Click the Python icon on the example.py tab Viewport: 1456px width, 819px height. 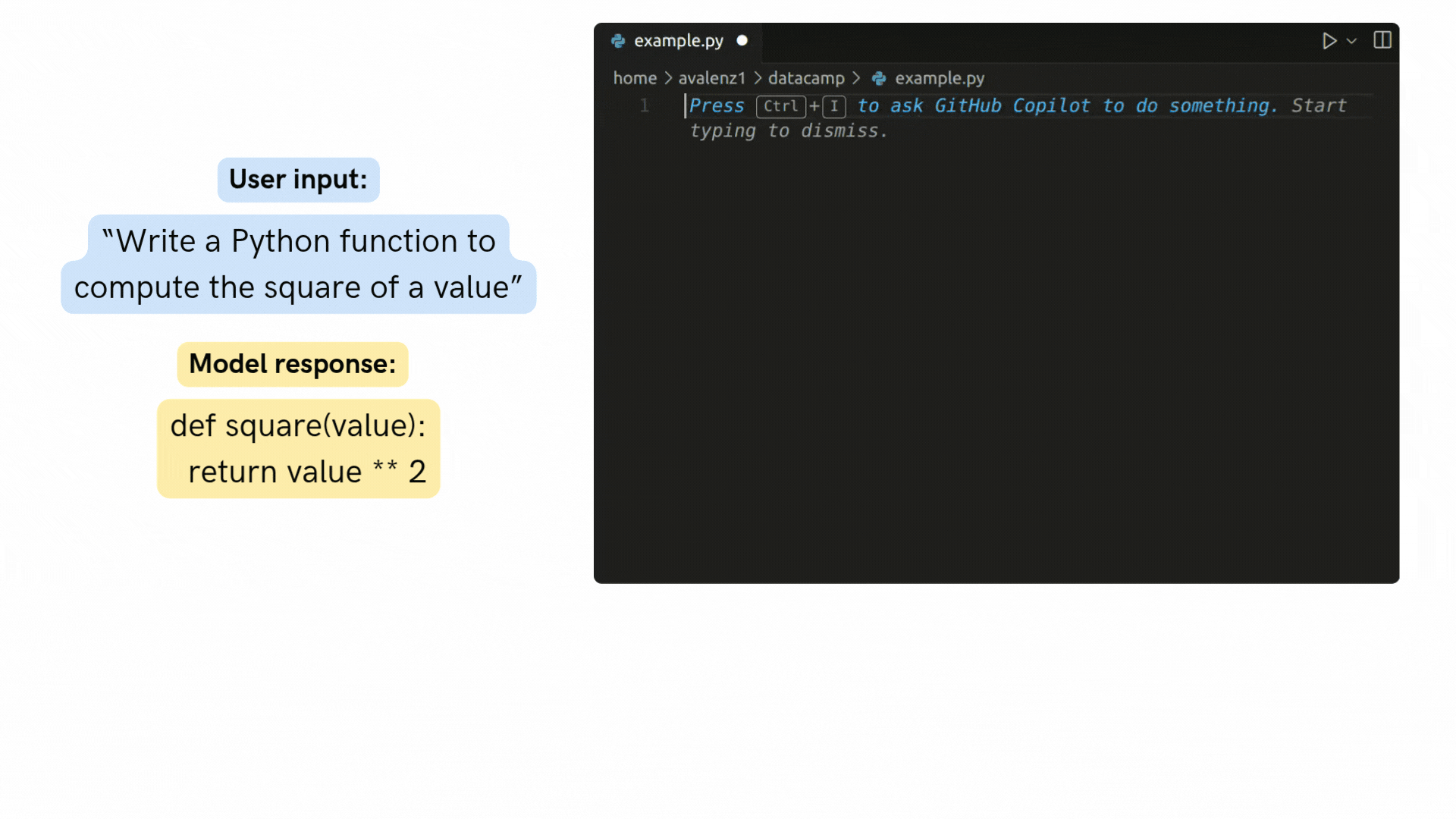tap(618, 41)
